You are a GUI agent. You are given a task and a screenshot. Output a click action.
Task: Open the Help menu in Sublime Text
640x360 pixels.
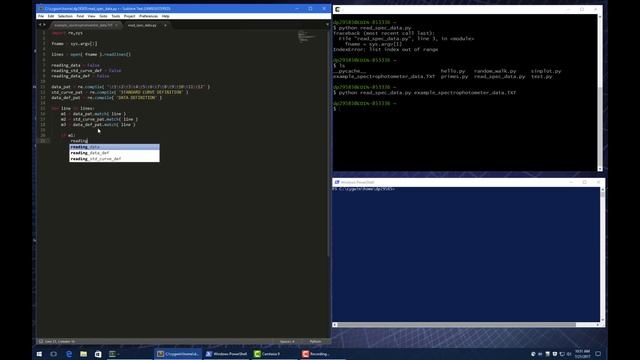tap(165, 16)
